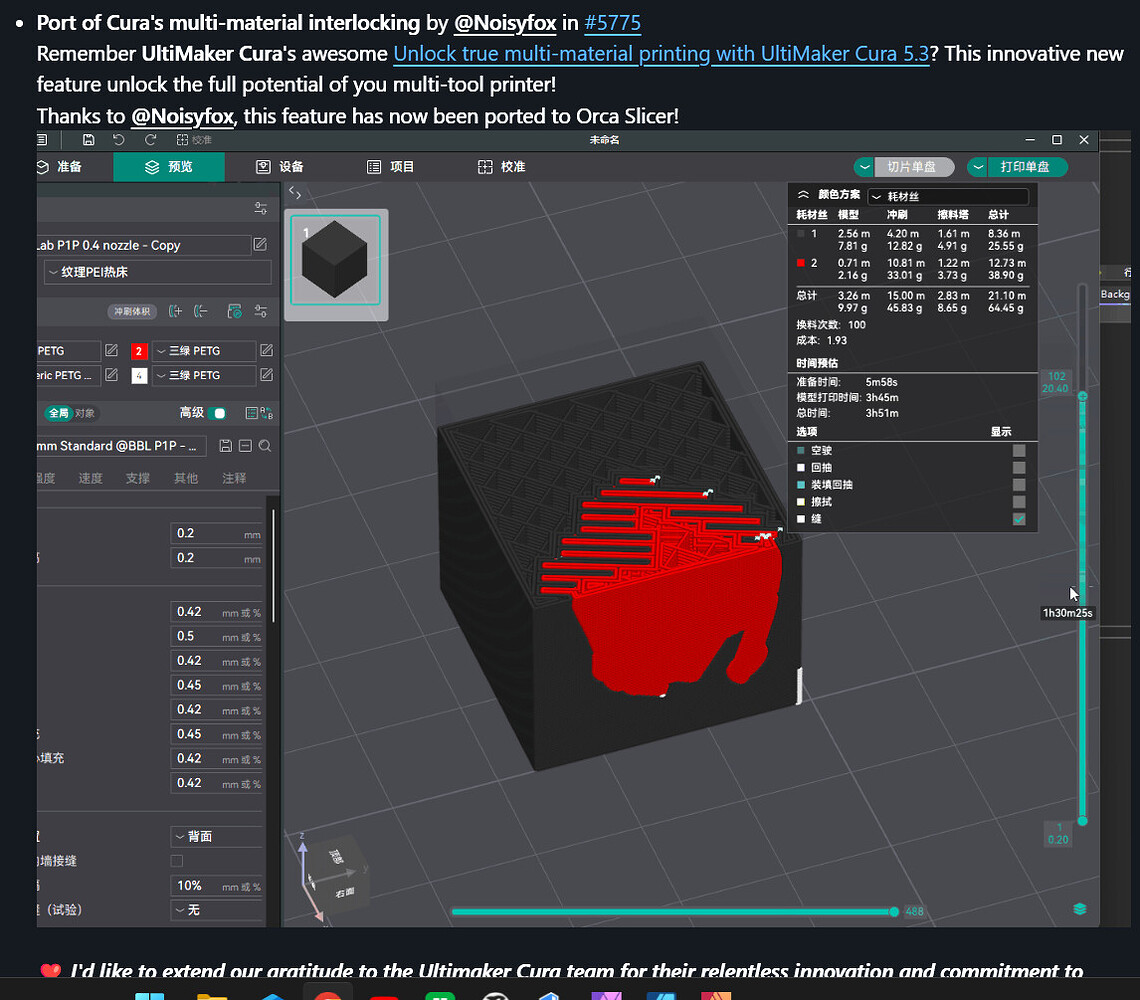Open filament 2 三绿 PETG dropdown
Screen dimensions: 1140x1000
coord(204,351)
